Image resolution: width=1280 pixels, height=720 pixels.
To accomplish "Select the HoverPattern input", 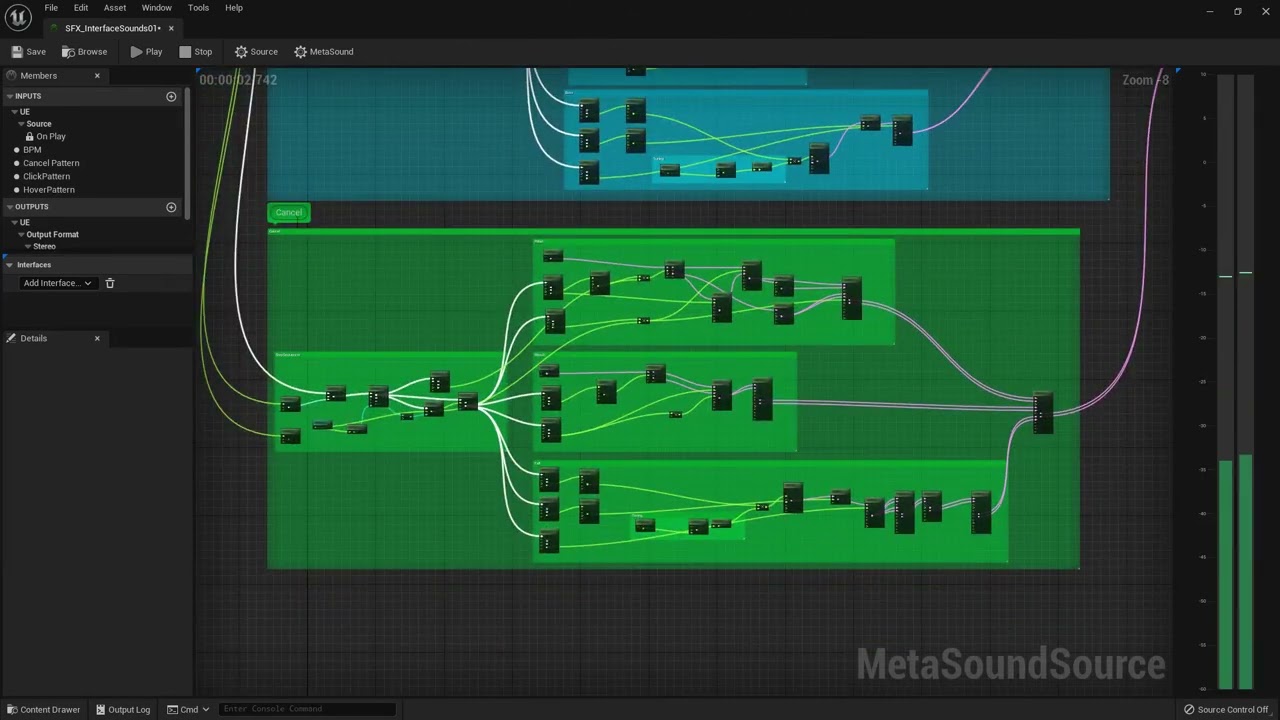I will (49, 190).
